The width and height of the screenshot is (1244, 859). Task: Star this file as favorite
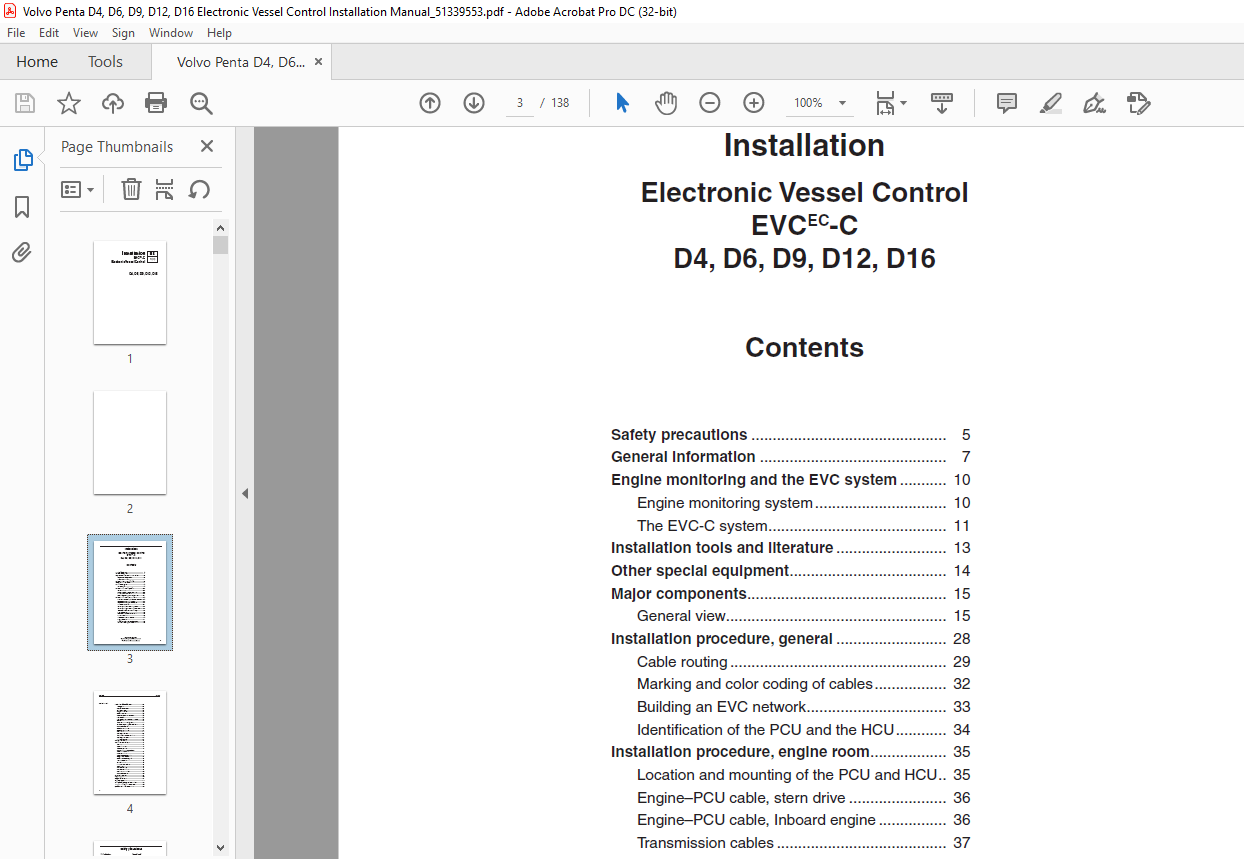(69, 103)
